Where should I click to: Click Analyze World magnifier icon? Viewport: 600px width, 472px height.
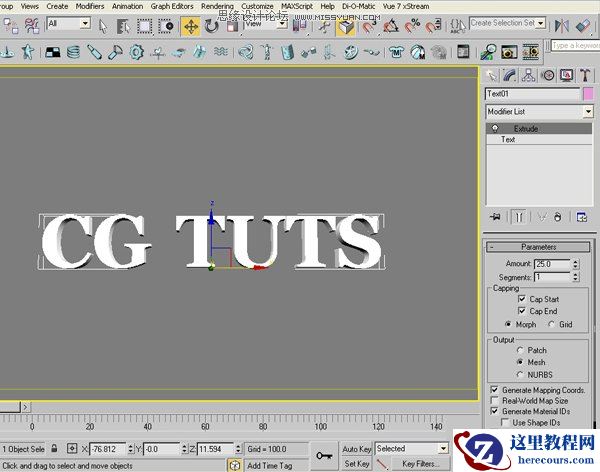488,52
